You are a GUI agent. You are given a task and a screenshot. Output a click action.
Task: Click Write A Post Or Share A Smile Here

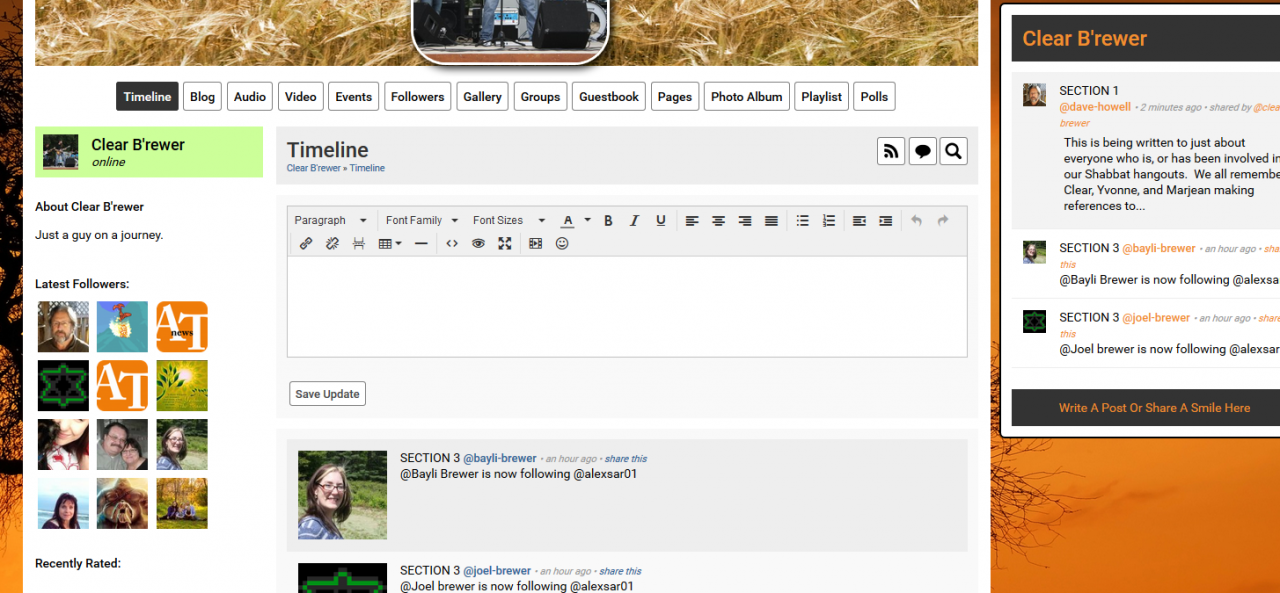1154,407
